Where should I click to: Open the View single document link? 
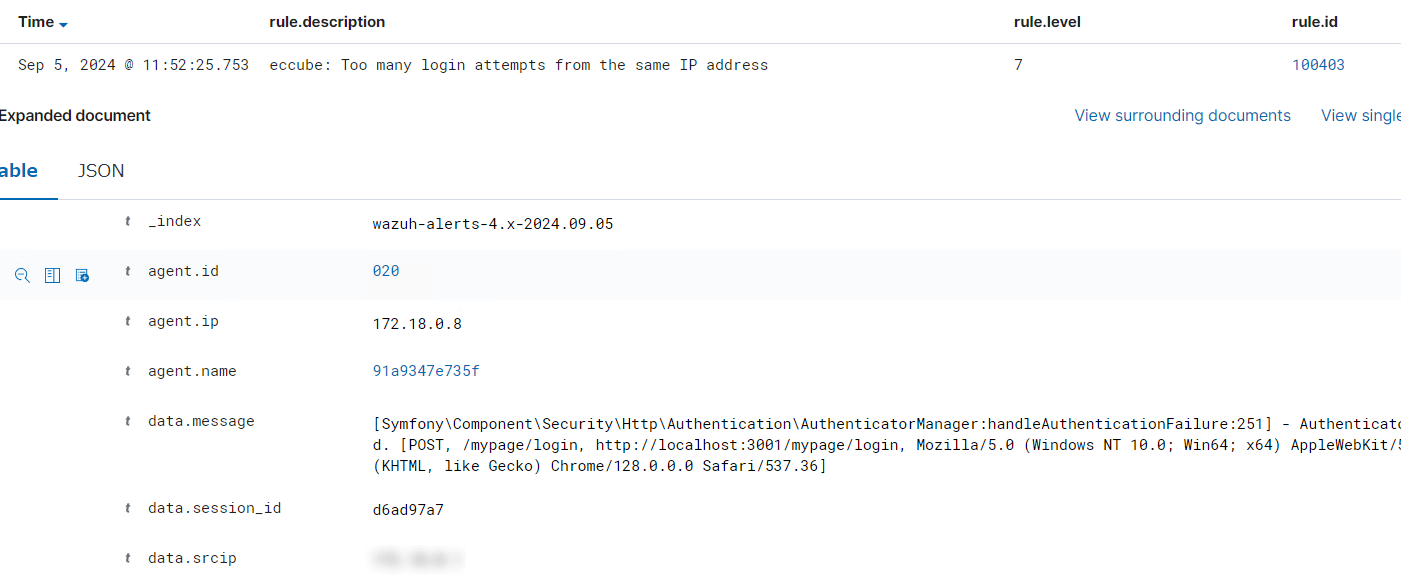[x=1360, y=116]
